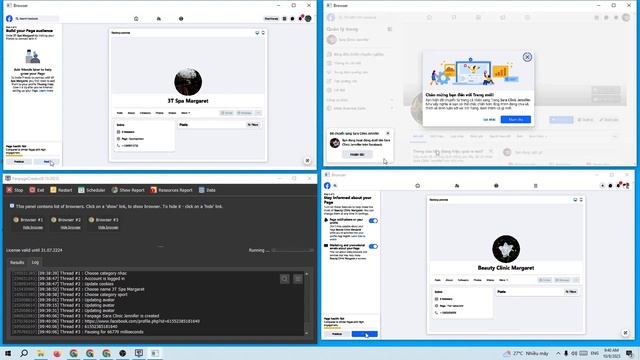Open Home icon in 3T Spa Margaret browser
This screenshot has width=640, height=360.
(x=136, y=18)
